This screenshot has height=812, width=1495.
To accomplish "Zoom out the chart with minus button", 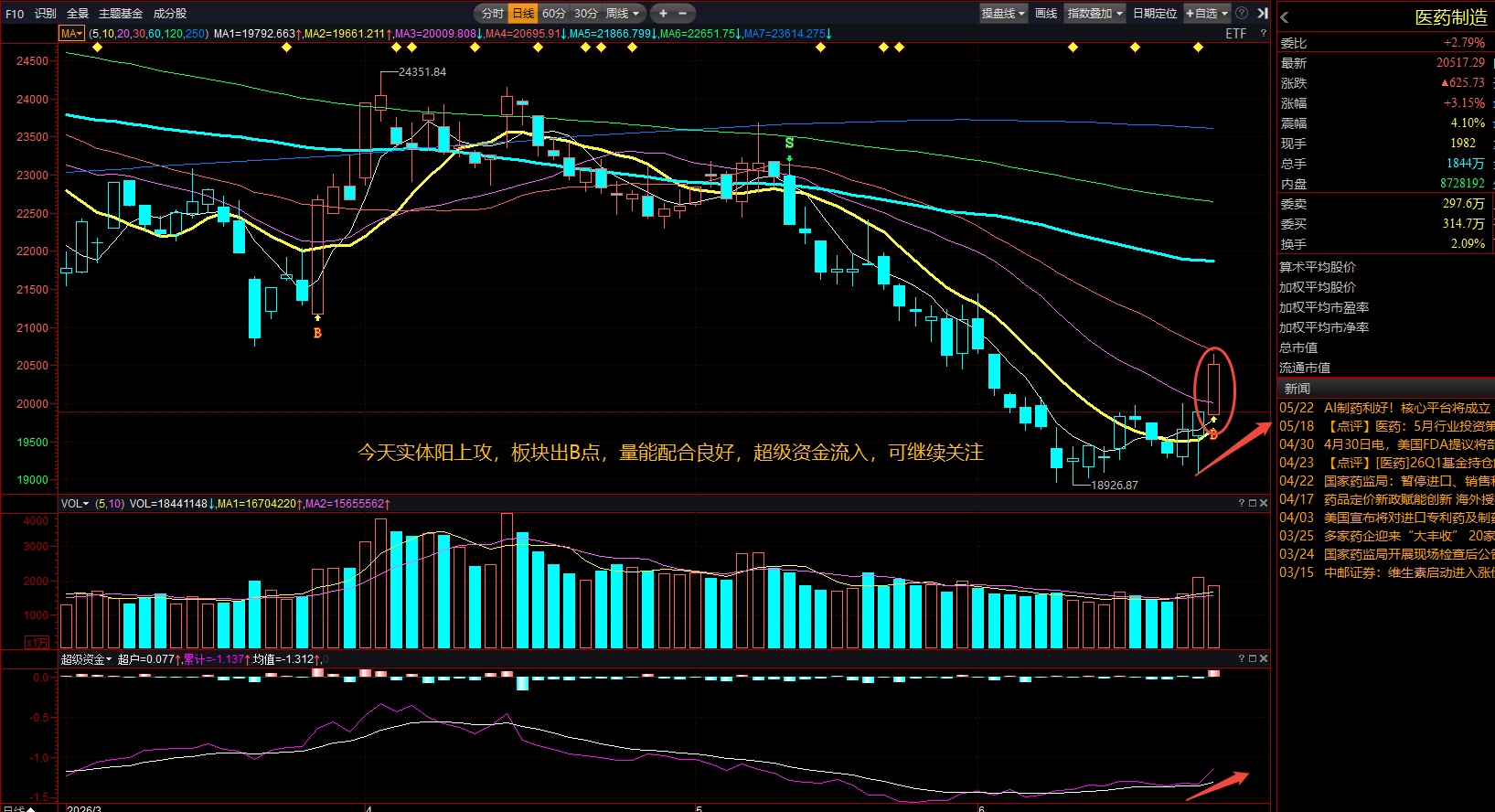I will coord(682,13).
